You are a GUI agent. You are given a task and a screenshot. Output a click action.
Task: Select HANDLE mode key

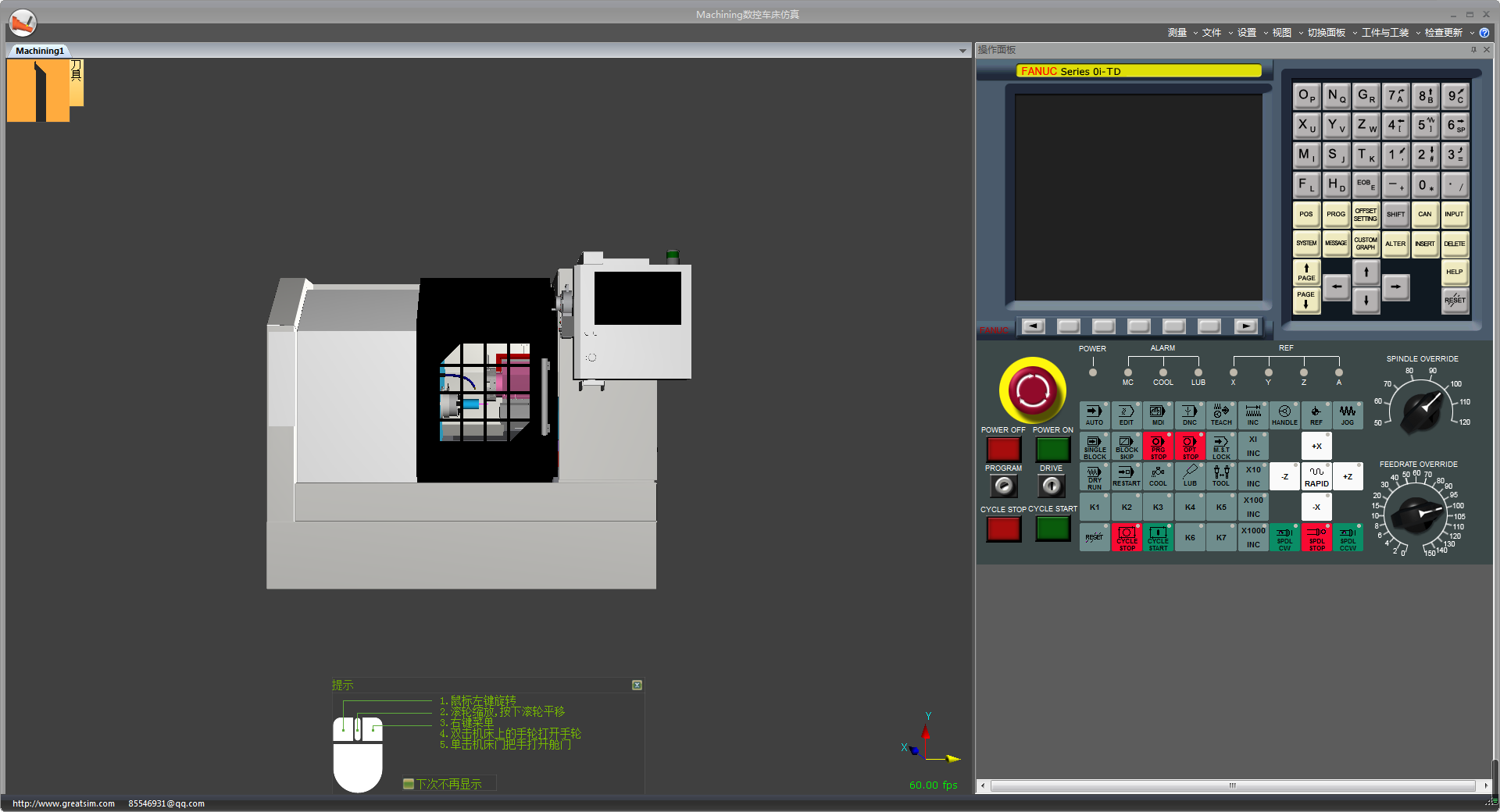coord(1284,415)
